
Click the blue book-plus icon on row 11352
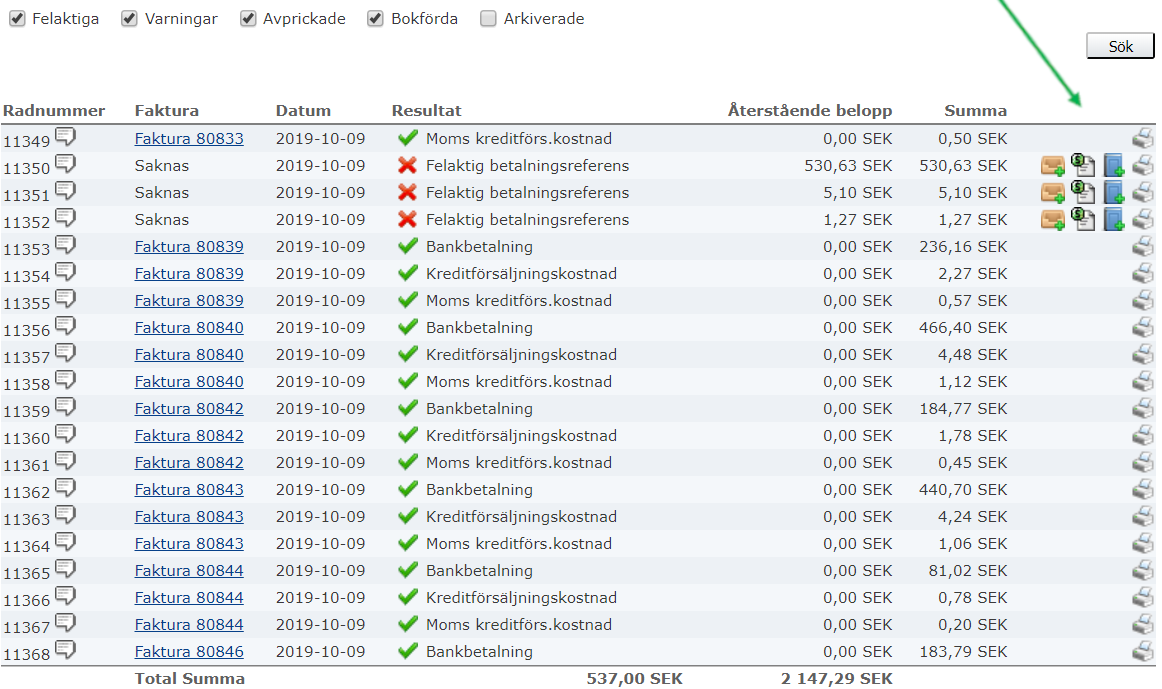click(x=1114, y=219)
